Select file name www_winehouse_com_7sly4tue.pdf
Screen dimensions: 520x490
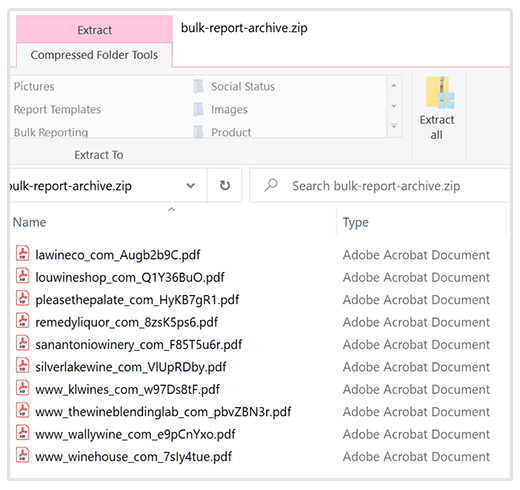point(133,456)
